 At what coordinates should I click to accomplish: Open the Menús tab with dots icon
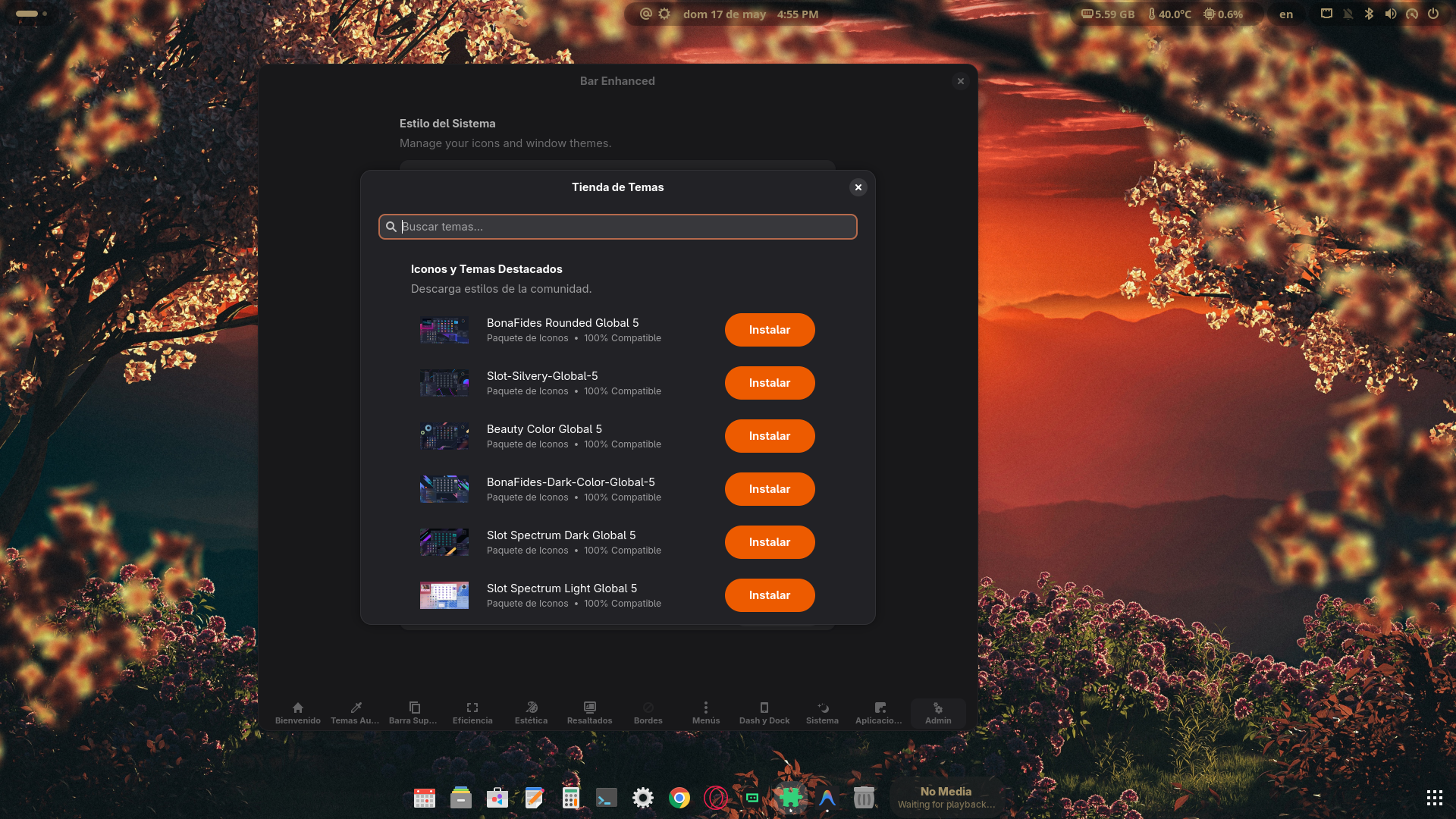[706, 713]
